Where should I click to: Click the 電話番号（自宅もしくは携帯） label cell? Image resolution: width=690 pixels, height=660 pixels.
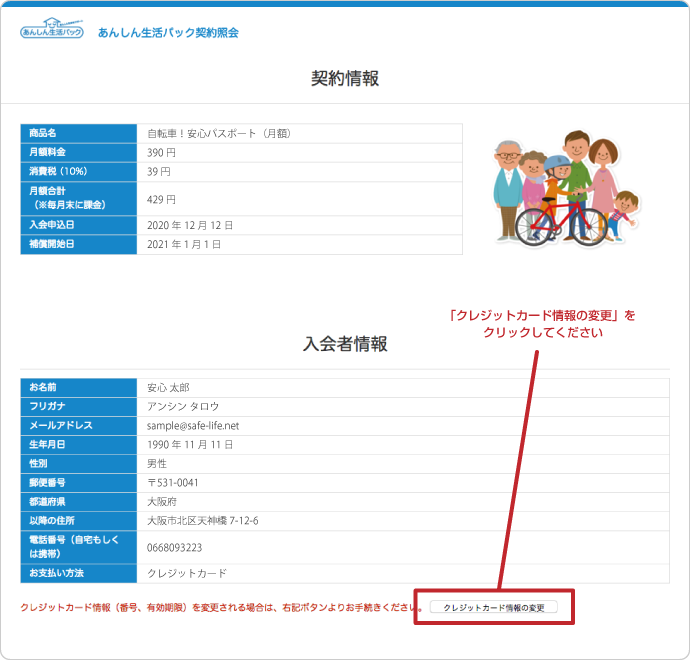(x=79, y=547)
